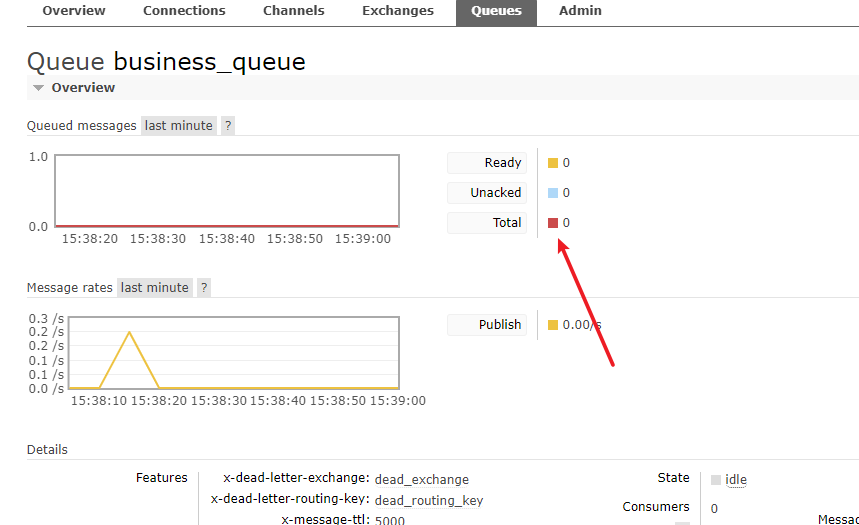Collapse the Overview section triangle
The width and height of the screenshot is (859, 525).
pyautogui.click(x=38, y=88)
